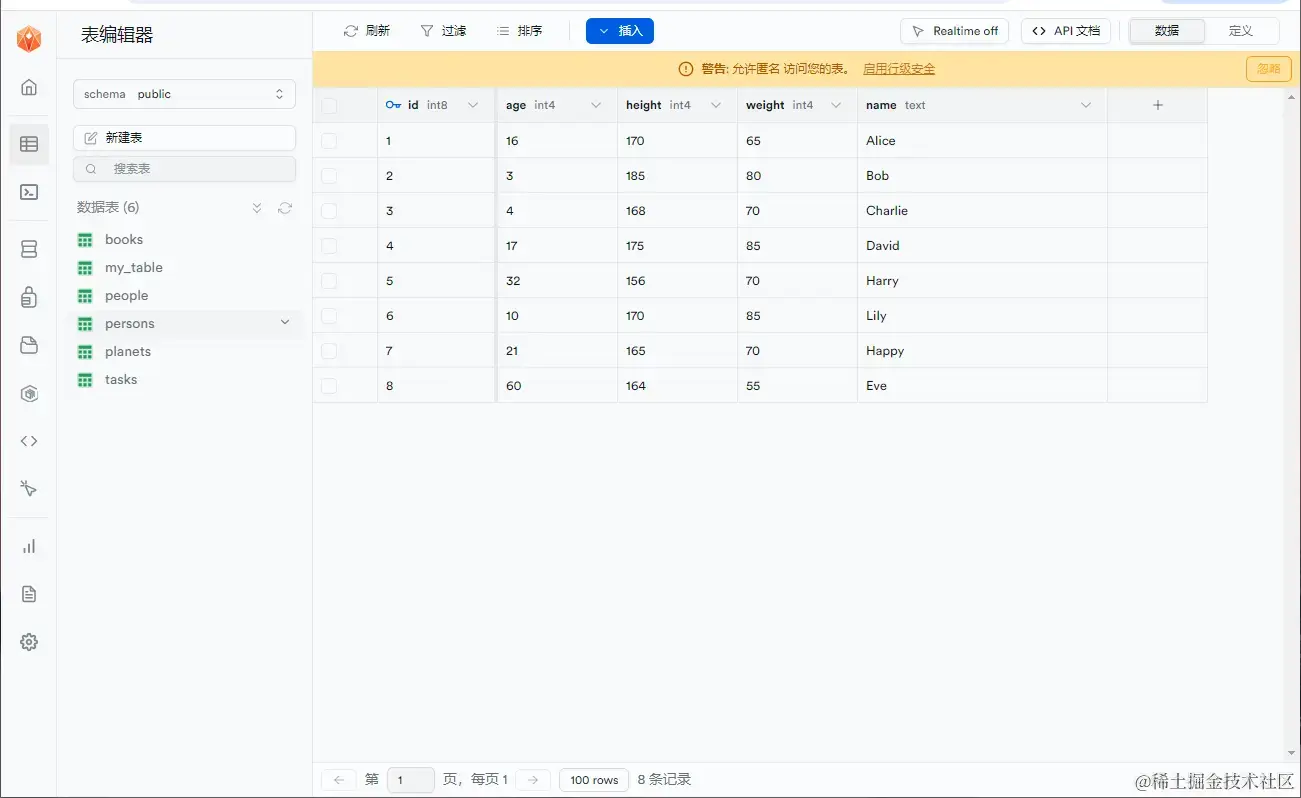The height and width of the screenshot is (798, 1301).
Task: Open the API code brackets sidebar icon
Action: 29,441
